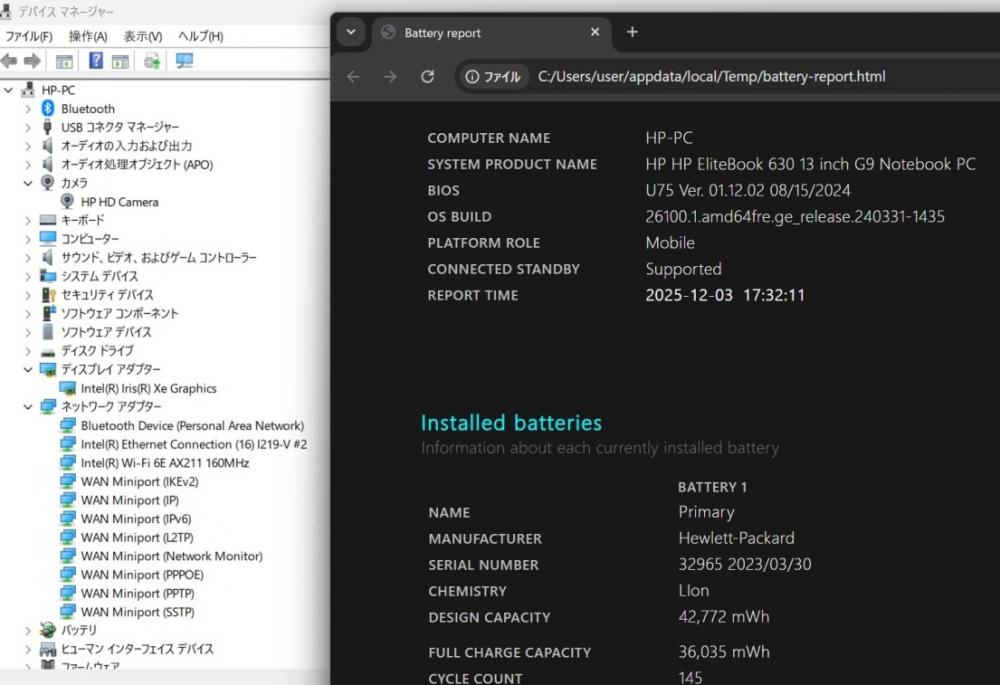Collapse the カメラ category

click(x=28, y=183)
